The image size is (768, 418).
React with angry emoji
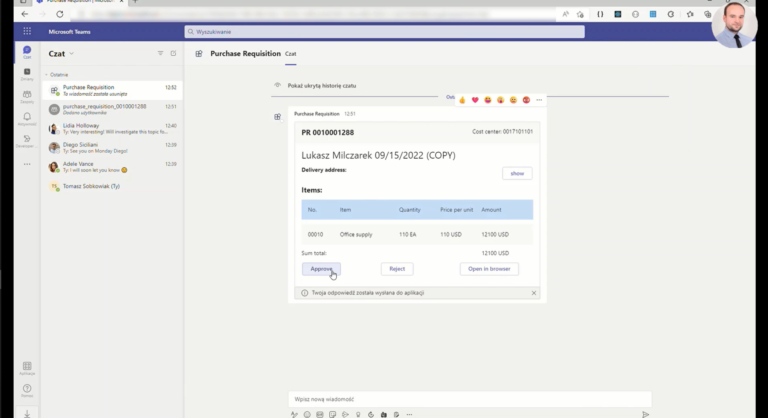(526, 100)
